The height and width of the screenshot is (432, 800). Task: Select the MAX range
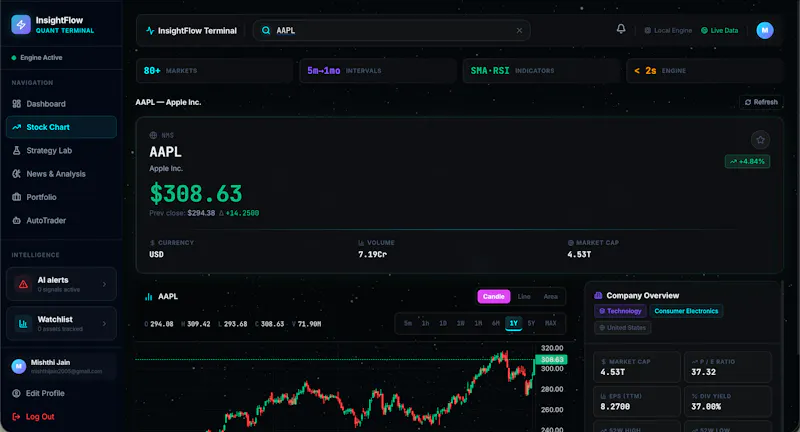click(551, 323)
